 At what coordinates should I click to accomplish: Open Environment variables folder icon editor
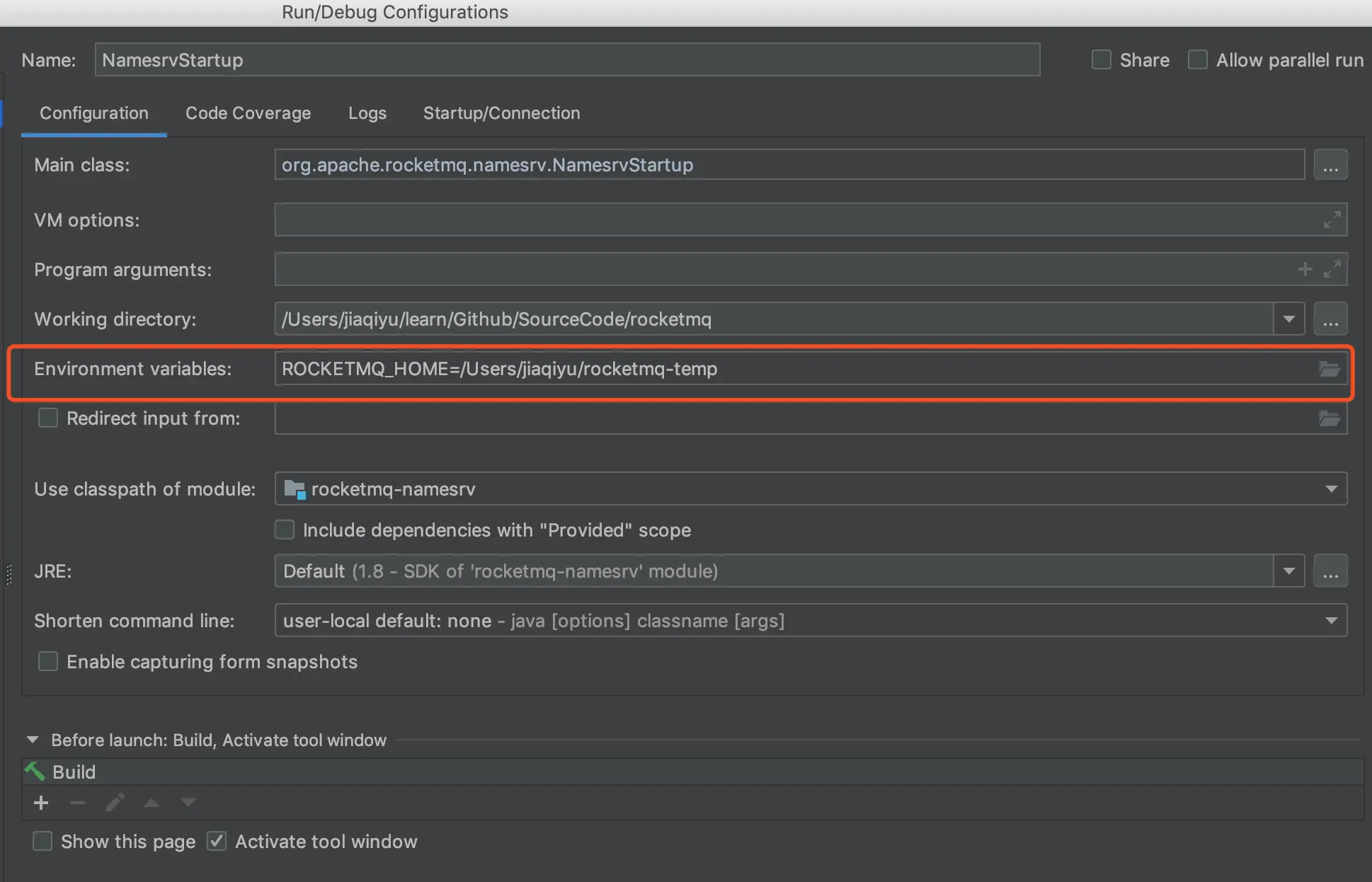tap(1329, 369)
